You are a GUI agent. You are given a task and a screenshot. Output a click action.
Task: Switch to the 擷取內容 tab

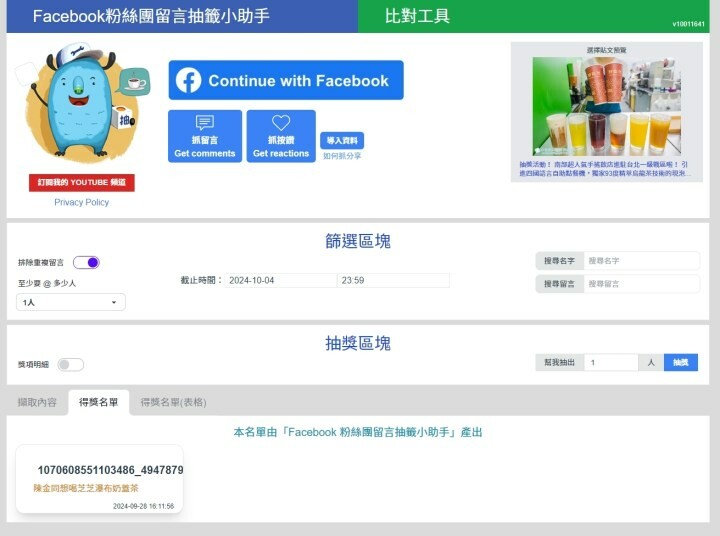pos(37,402)
